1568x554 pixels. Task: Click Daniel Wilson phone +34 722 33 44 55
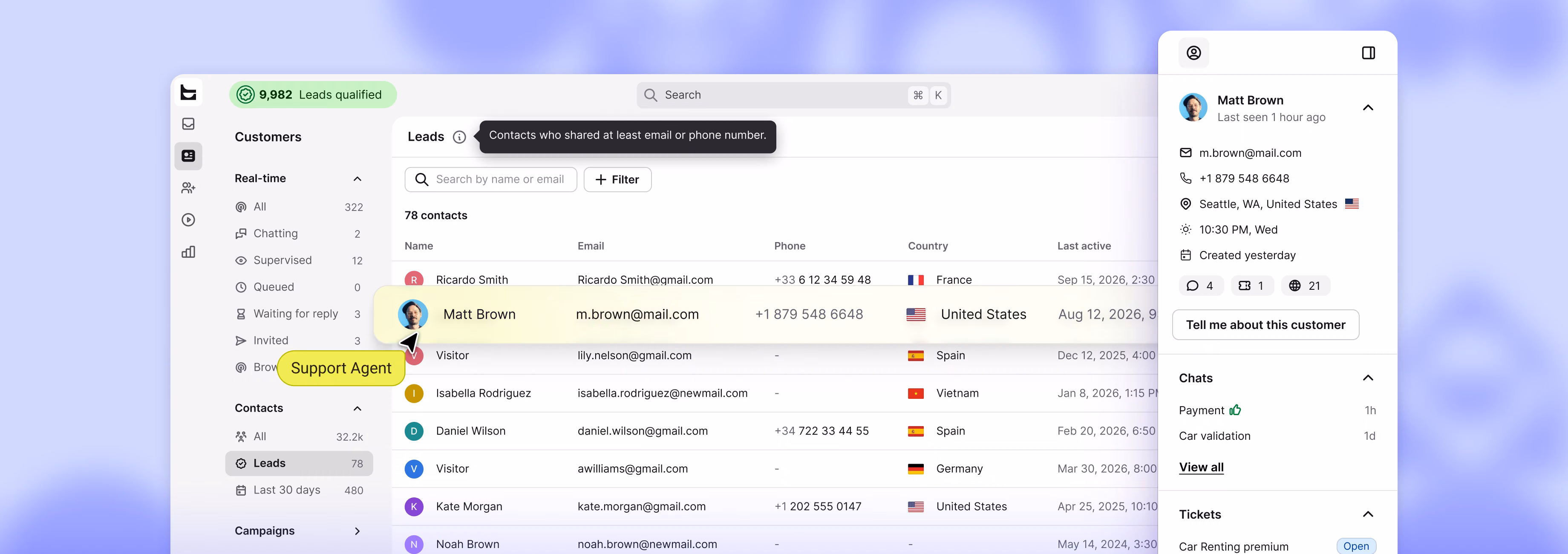coord(821,431)
